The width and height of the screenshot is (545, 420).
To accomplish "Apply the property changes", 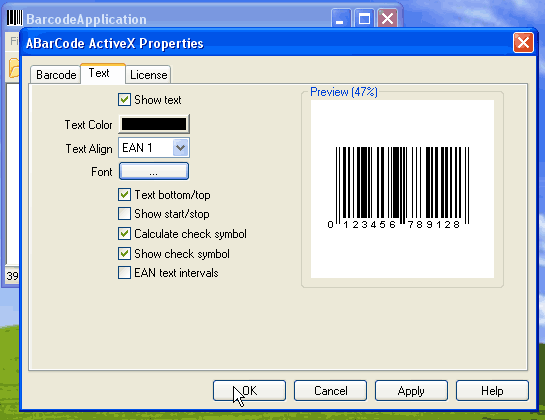I will tap(411, 390).
